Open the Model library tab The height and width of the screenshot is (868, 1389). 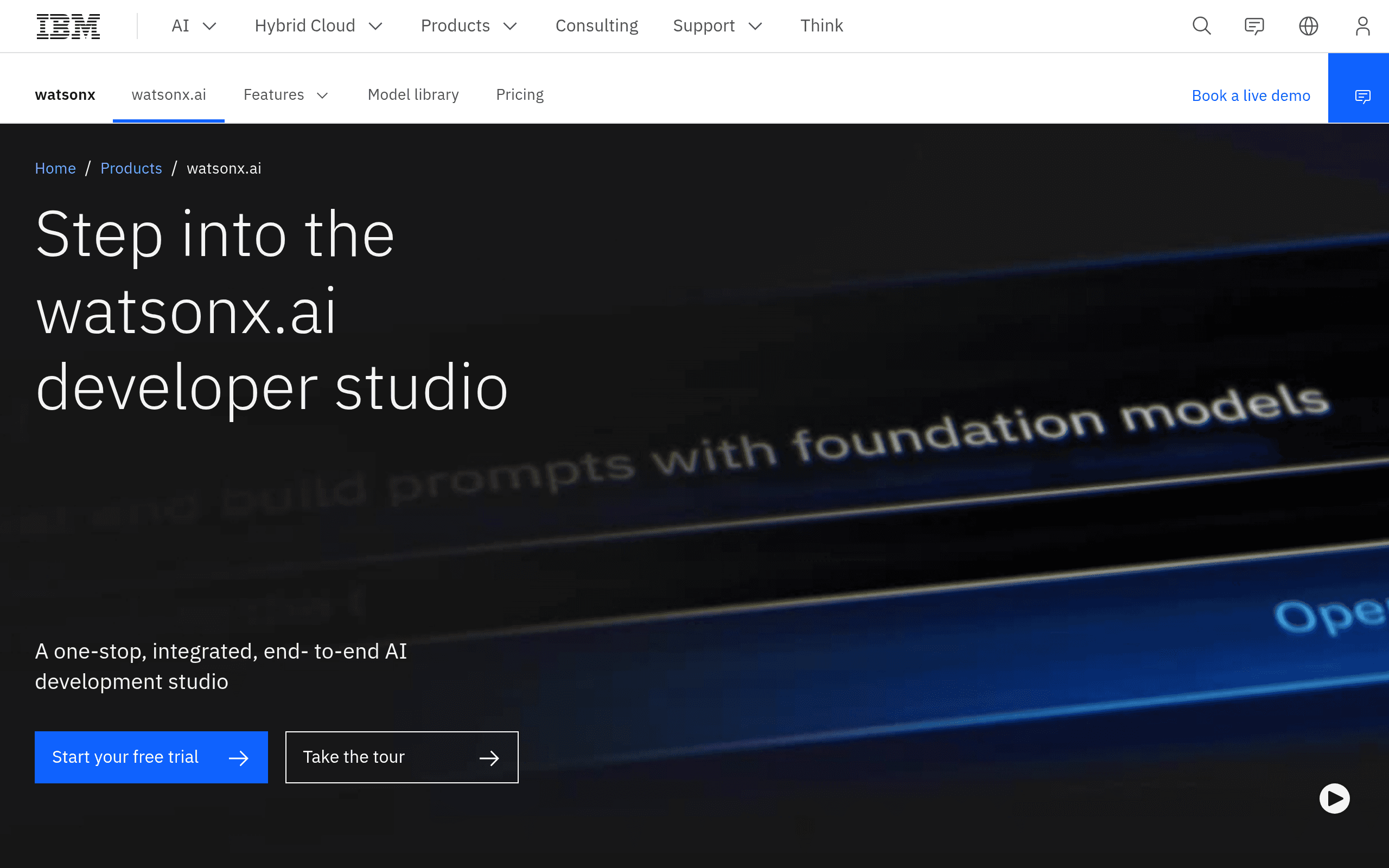pyautogui.click(x=413, y=95)
